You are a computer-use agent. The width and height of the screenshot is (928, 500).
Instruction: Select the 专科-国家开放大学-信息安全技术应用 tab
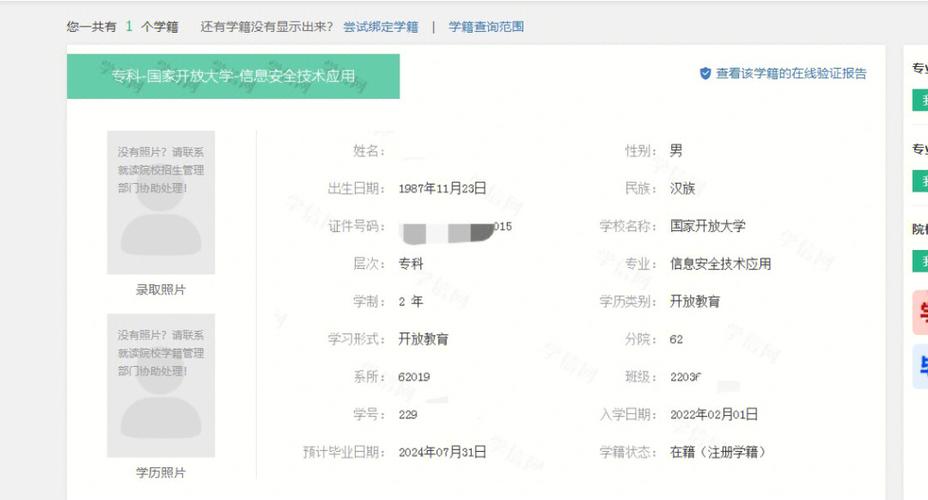(x=233, y=76)
